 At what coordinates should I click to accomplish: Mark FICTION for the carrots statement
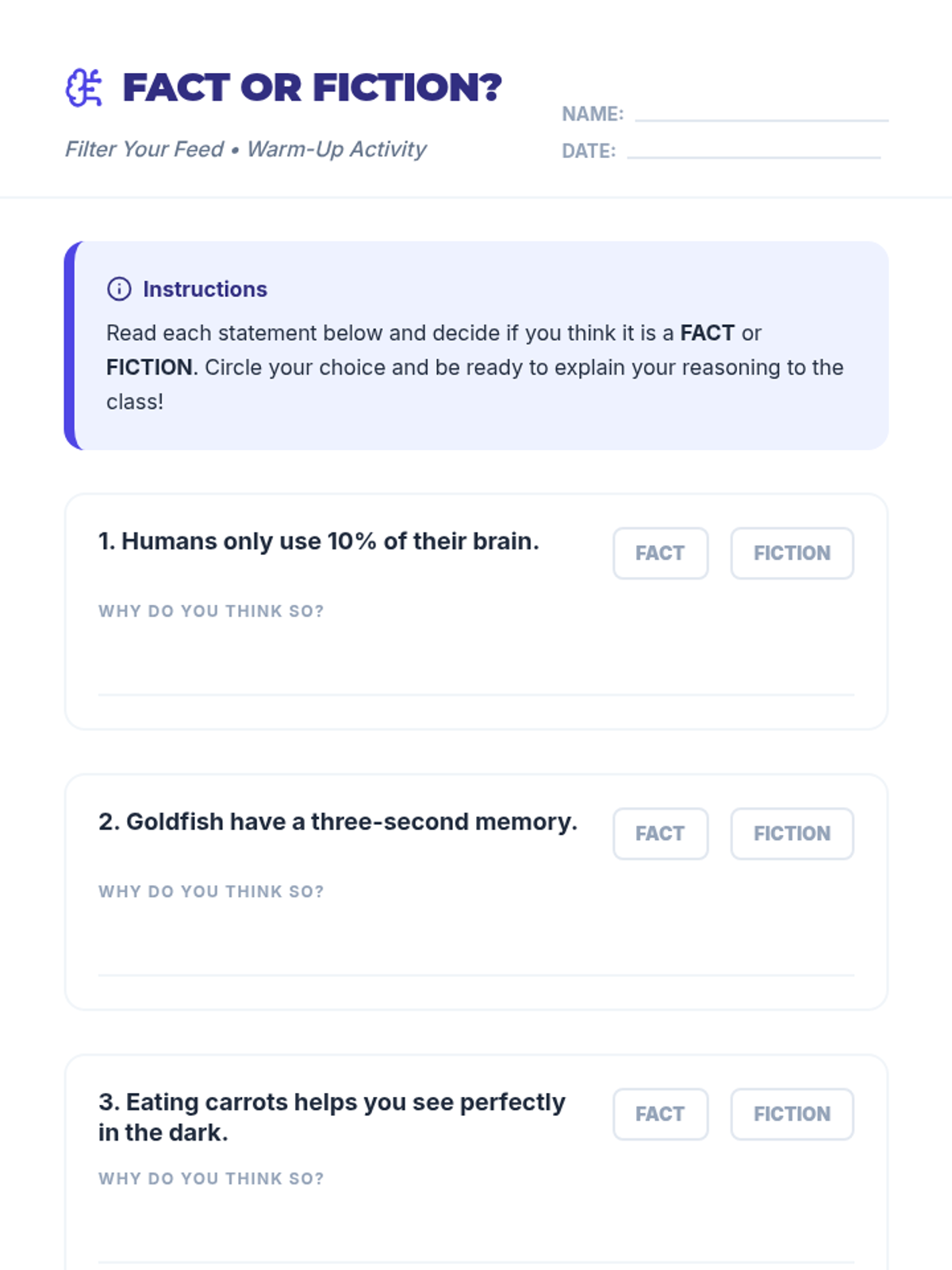coord(792,1114)
